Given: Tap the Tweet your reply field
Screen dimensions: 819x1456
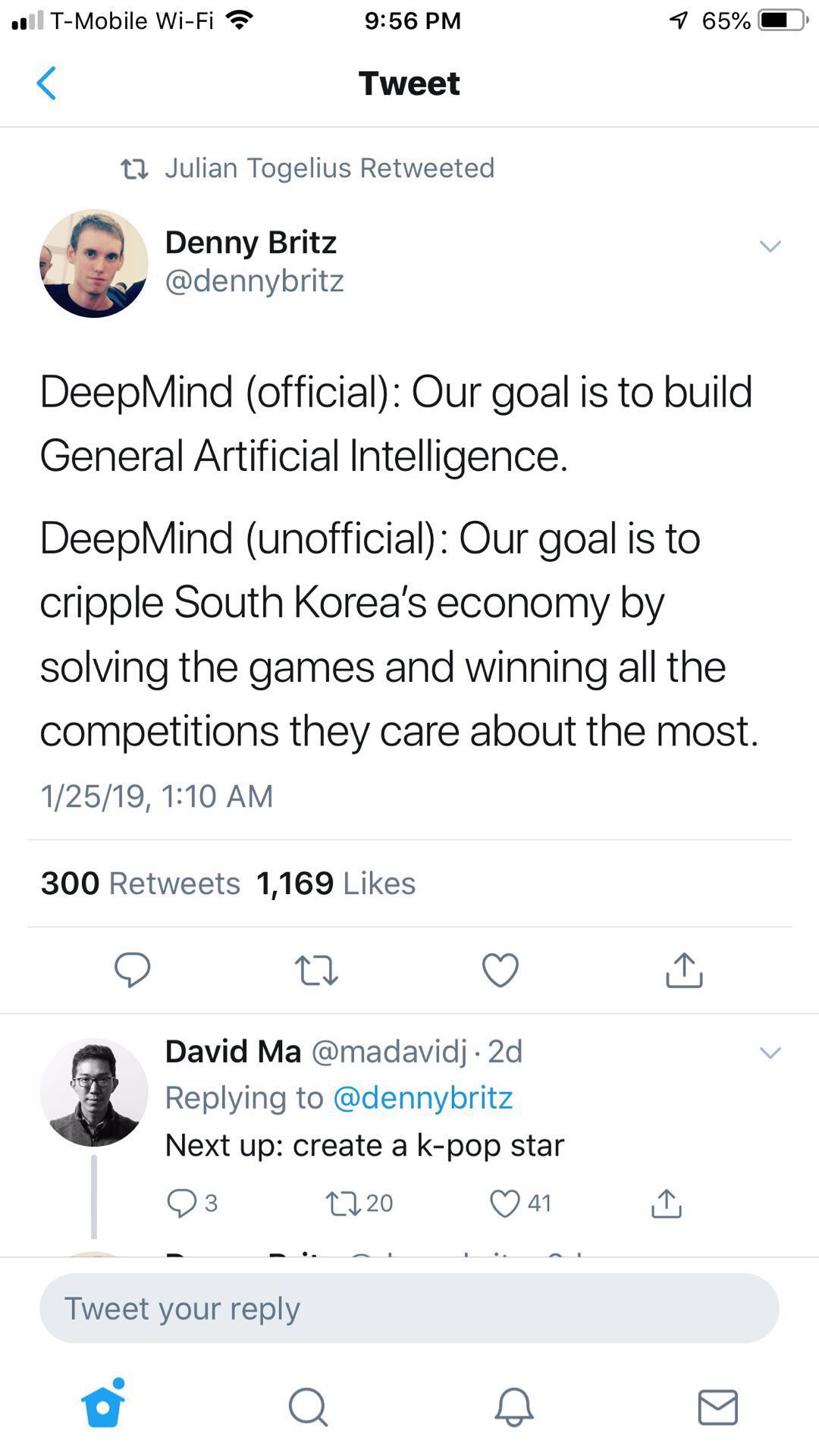Looking at the screenshot, I should point(409,1308).
